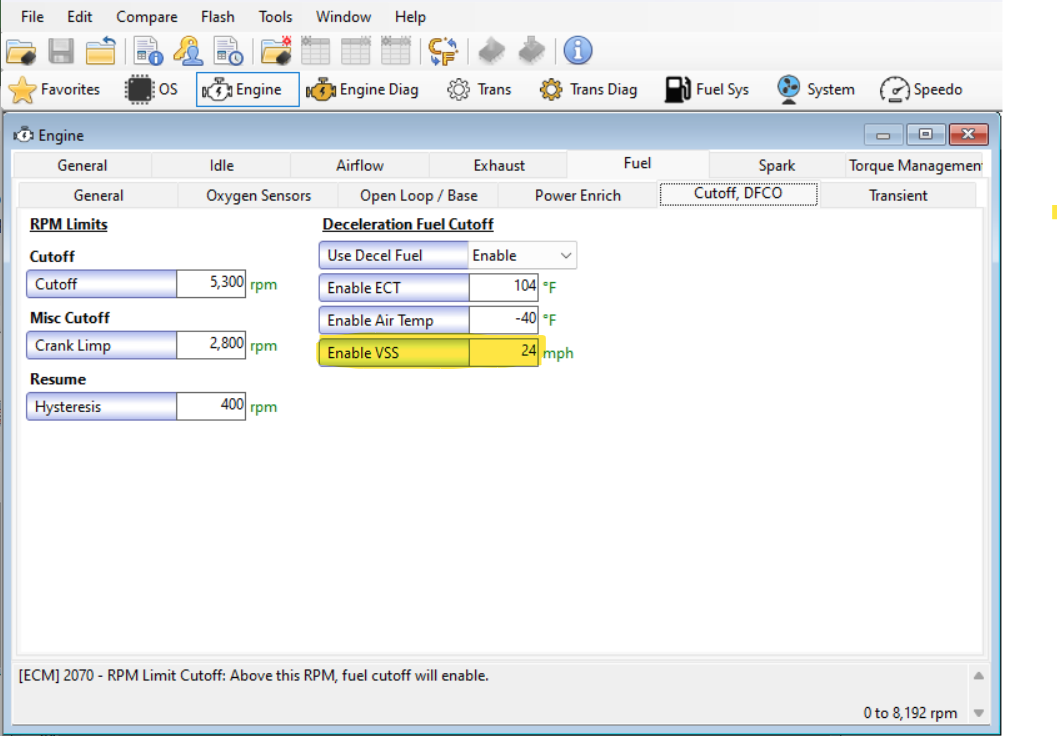Expand the Use Decel Fuel dropdown
This screenshot has width=1058, height=736.
click(566, 256)
